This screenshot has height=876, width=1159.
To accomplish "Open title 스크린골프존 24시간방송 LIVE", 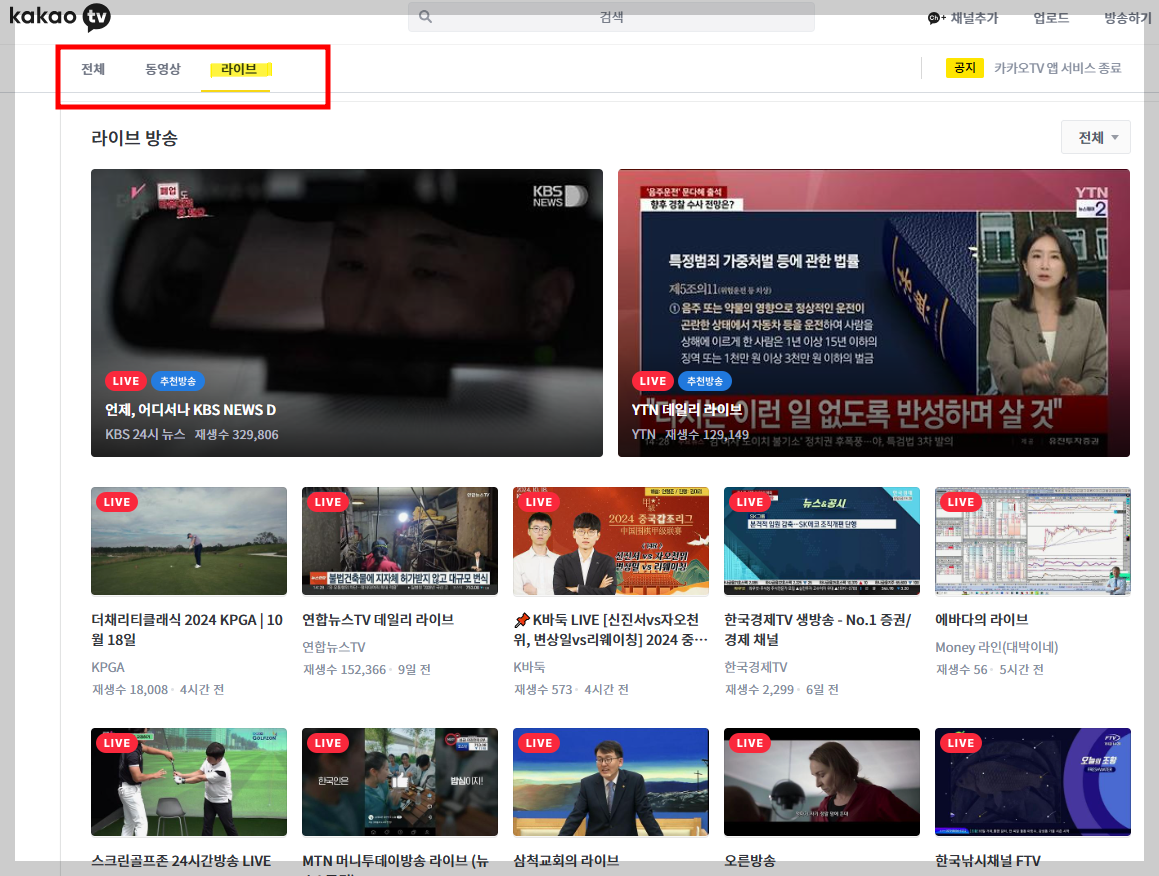I will (181, 860).
